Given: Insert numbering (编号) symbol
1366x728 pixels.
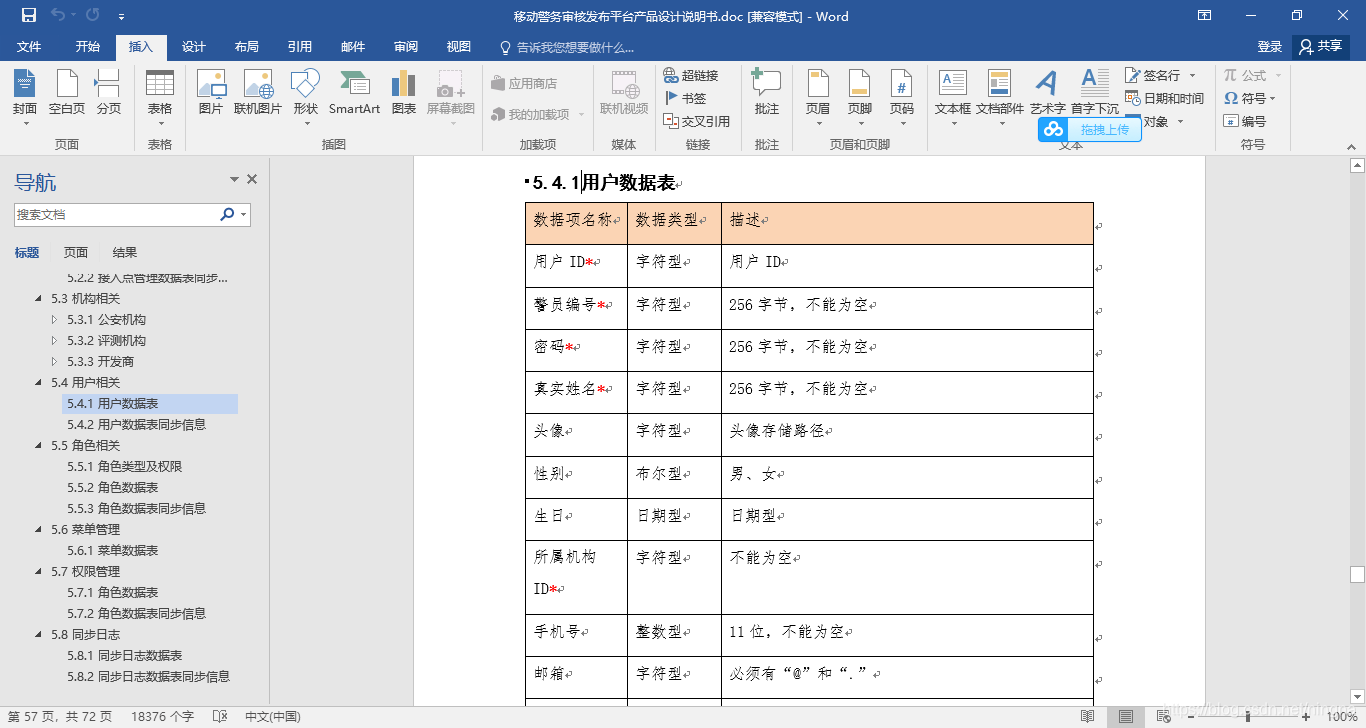Looking at the screenshot, I should (1245, 121).
